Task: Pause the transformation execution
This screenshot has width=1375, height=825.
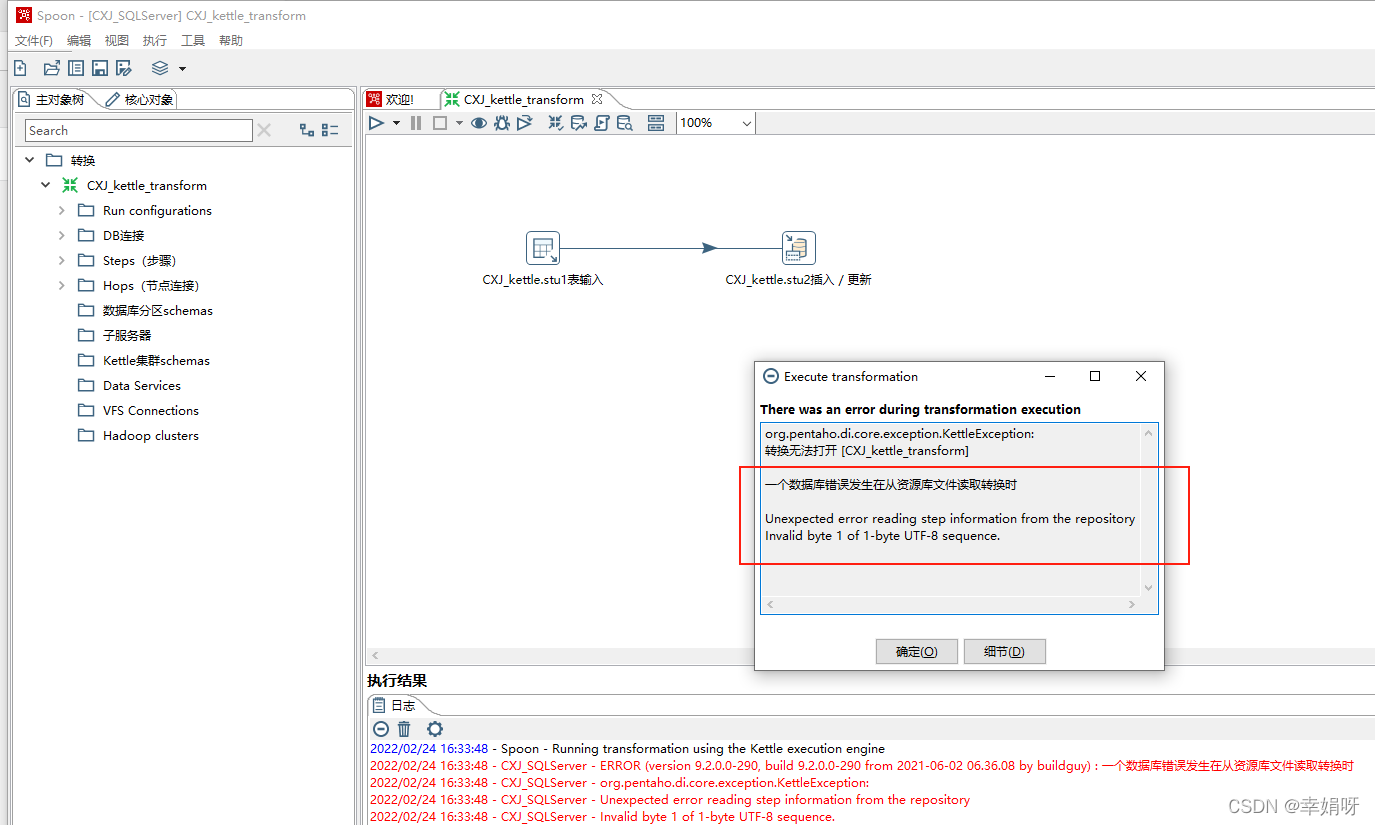Action: [415, 122]
